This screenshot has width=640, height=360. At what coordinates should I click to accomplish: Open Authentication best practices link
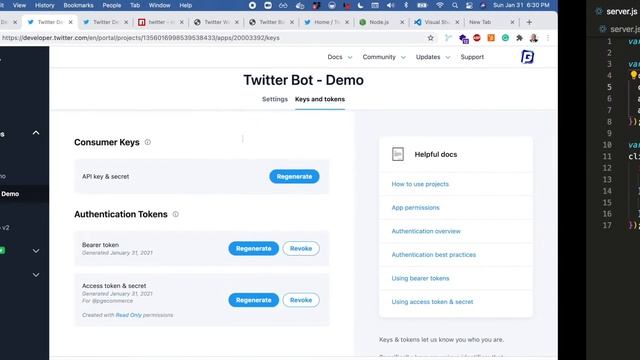[433, 255]
